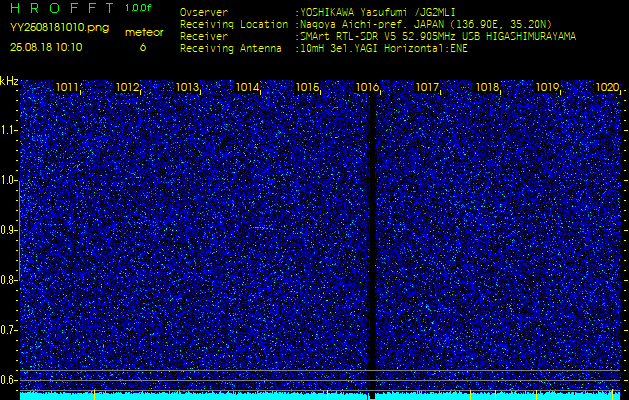This screenshot has height=400, width=629.
Task: Click the 1.0 kHz frequency label
Action: point(8,180)
